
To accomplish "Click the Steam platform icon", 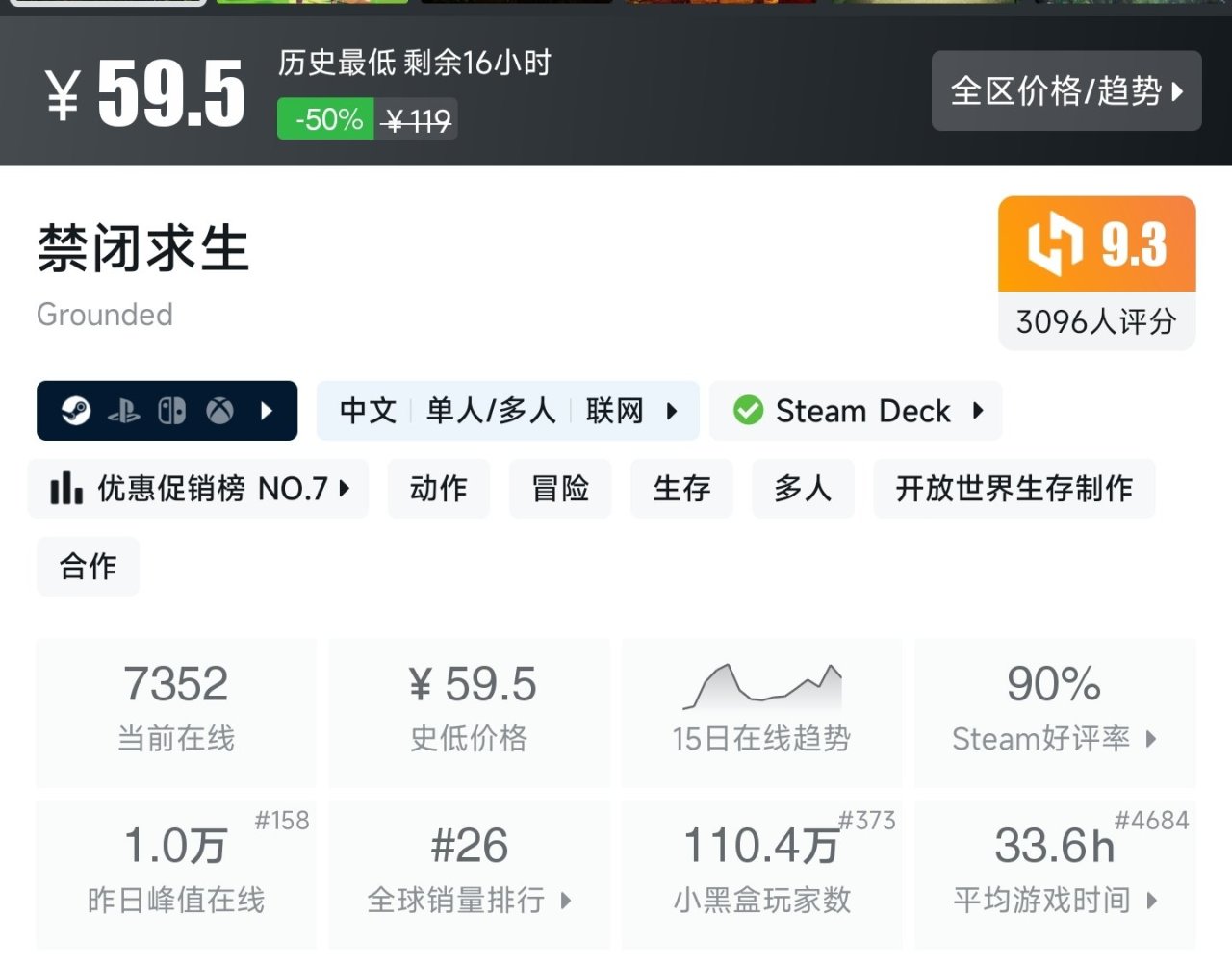I will point(76,411).
